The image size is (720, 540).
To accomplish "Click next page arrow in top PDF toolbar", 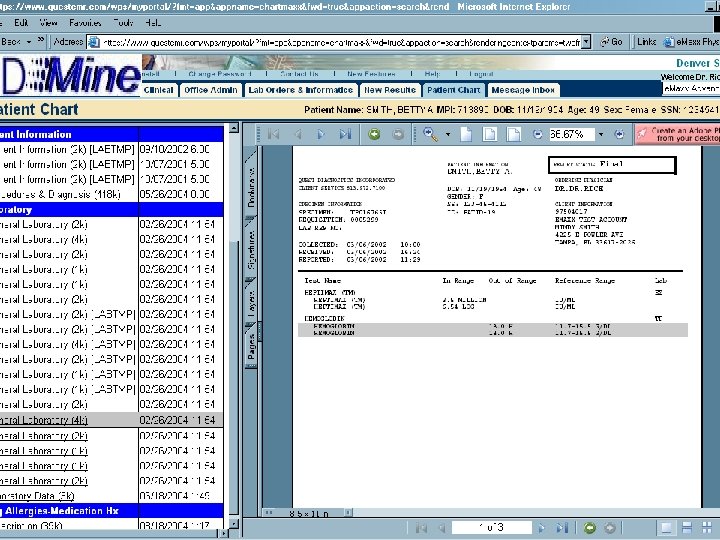I will pyautogui.click(x=320, y=134).
